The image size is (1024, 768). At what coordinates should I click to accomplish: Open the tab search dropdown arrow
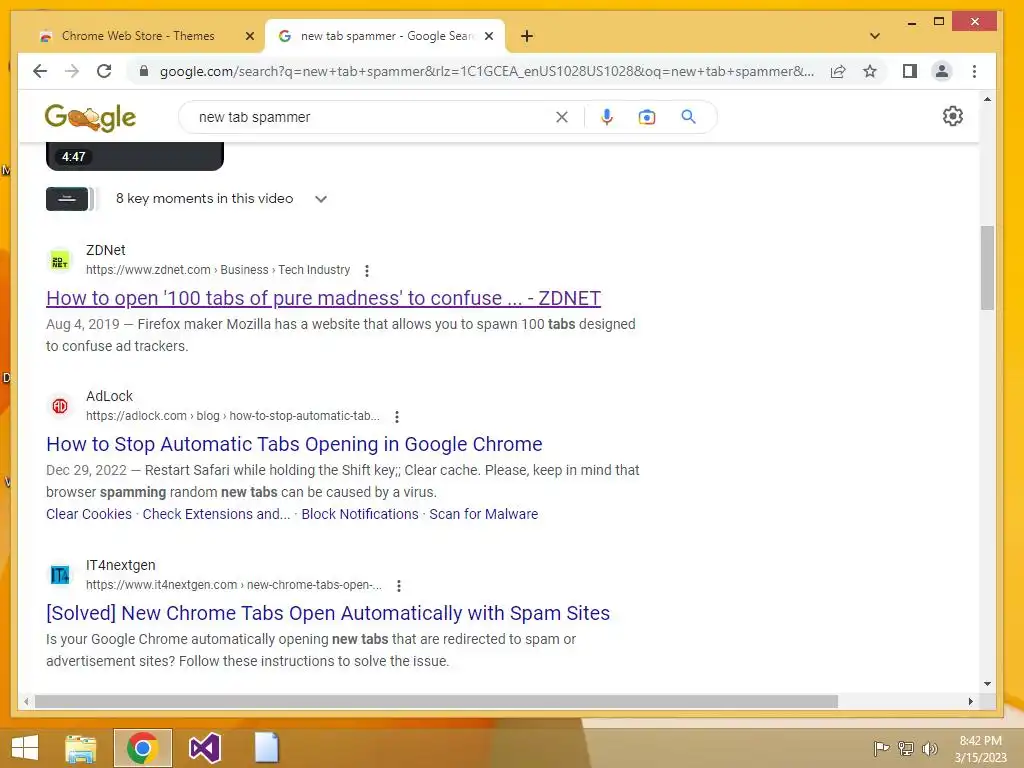click(x=875, y=36)
